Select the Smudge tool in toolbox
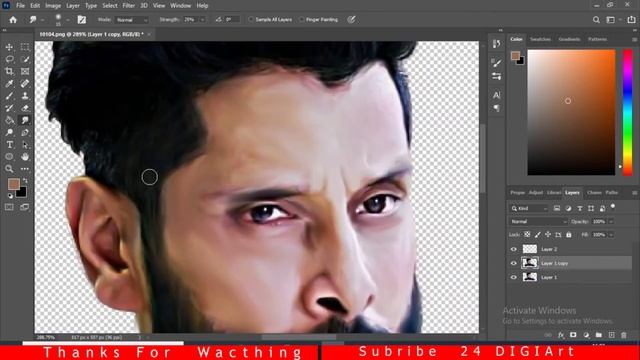Screen dimensions: 640x360 pyautogui.click(x=25, y=120)
